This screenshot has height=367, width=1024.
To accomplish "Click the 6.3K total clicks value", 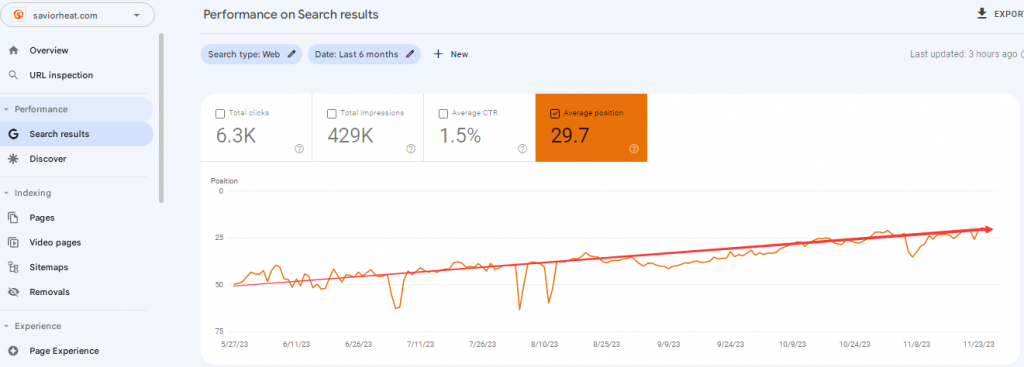I will (x=237, y=136).
